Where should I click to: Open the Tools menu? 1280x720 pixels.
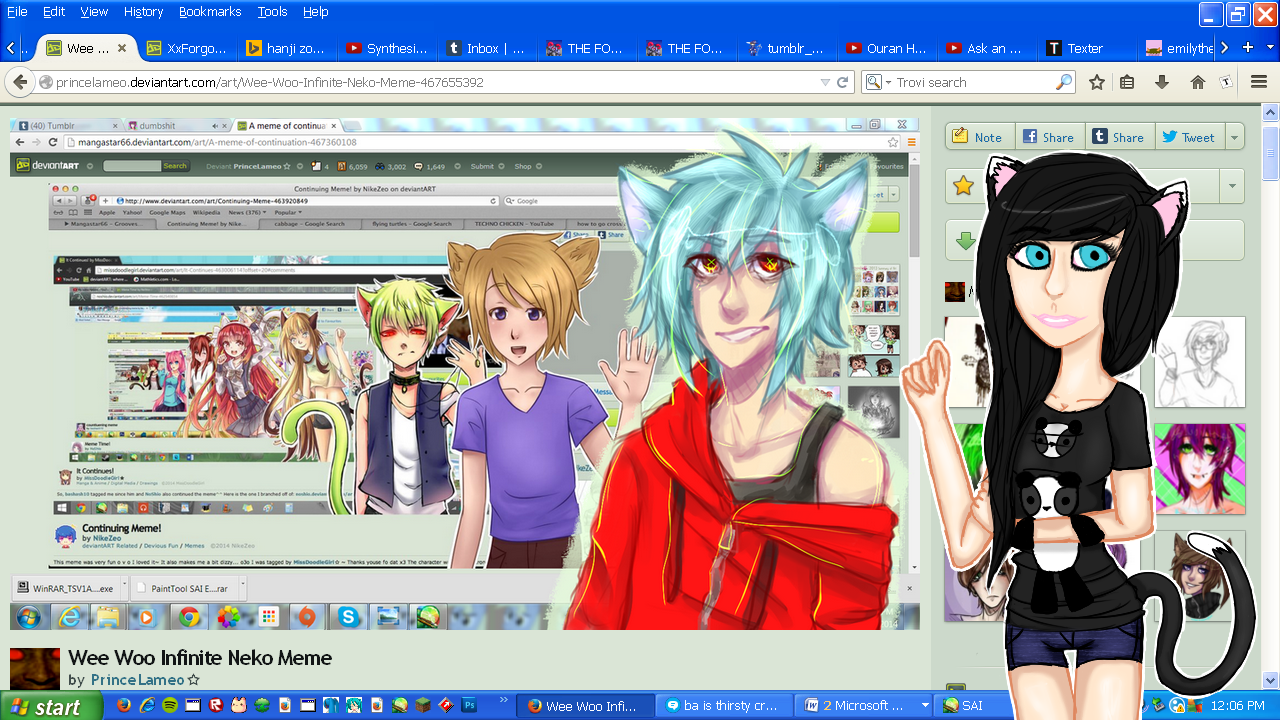point(272,12)
